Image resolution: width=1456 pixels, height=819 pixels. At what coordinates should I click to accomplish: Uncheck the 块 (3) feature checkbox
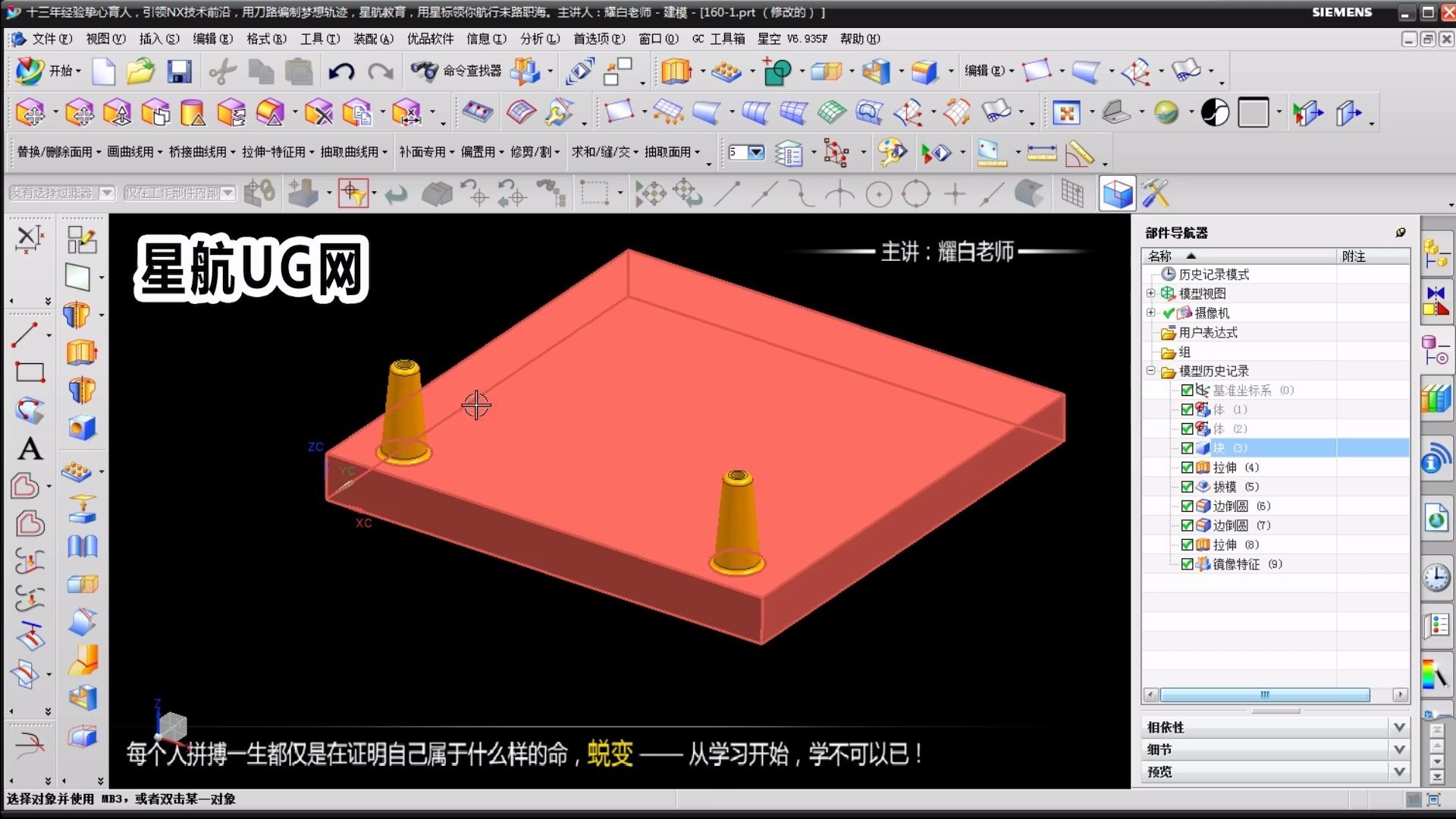coord(1188,448)
